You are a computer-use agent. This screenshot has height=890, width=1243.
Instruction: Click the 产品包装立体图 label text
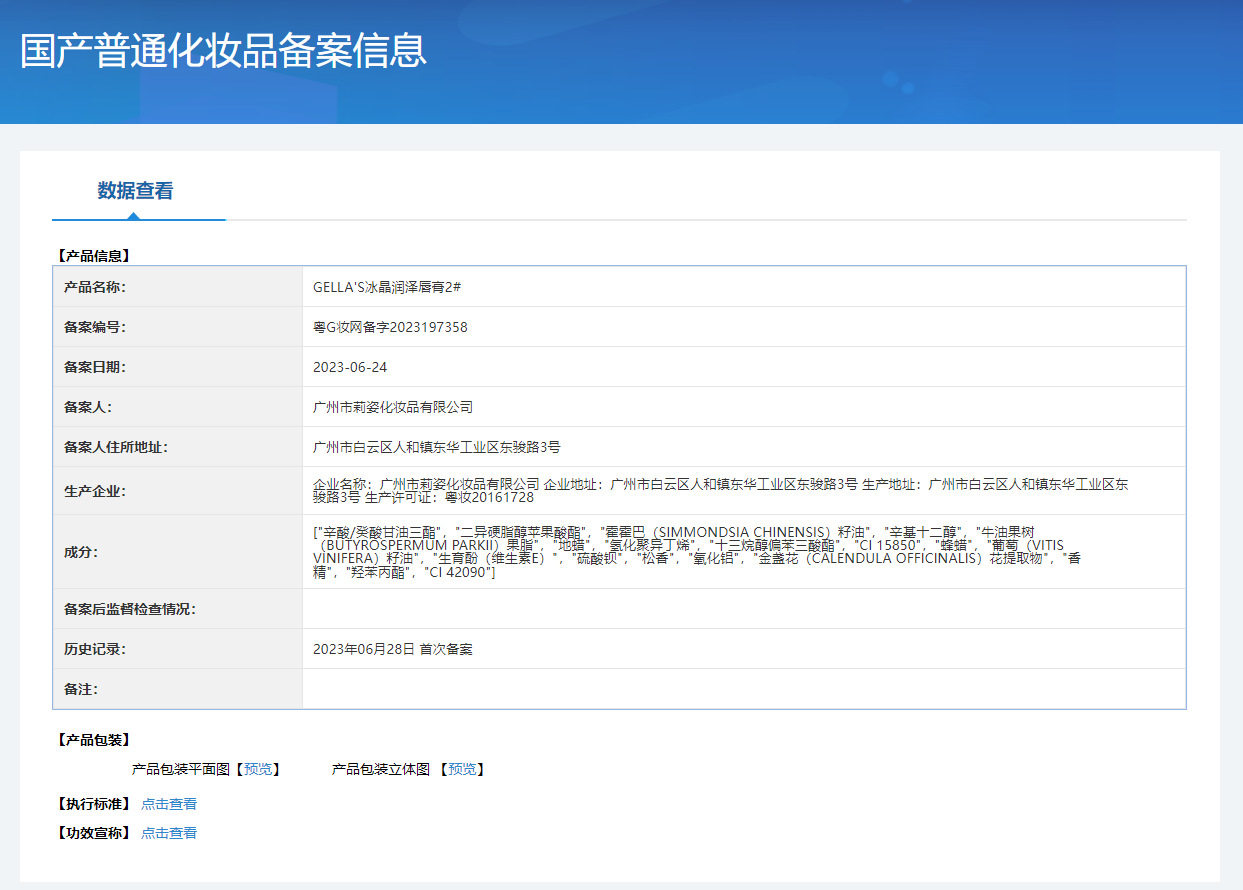(381, 769)
